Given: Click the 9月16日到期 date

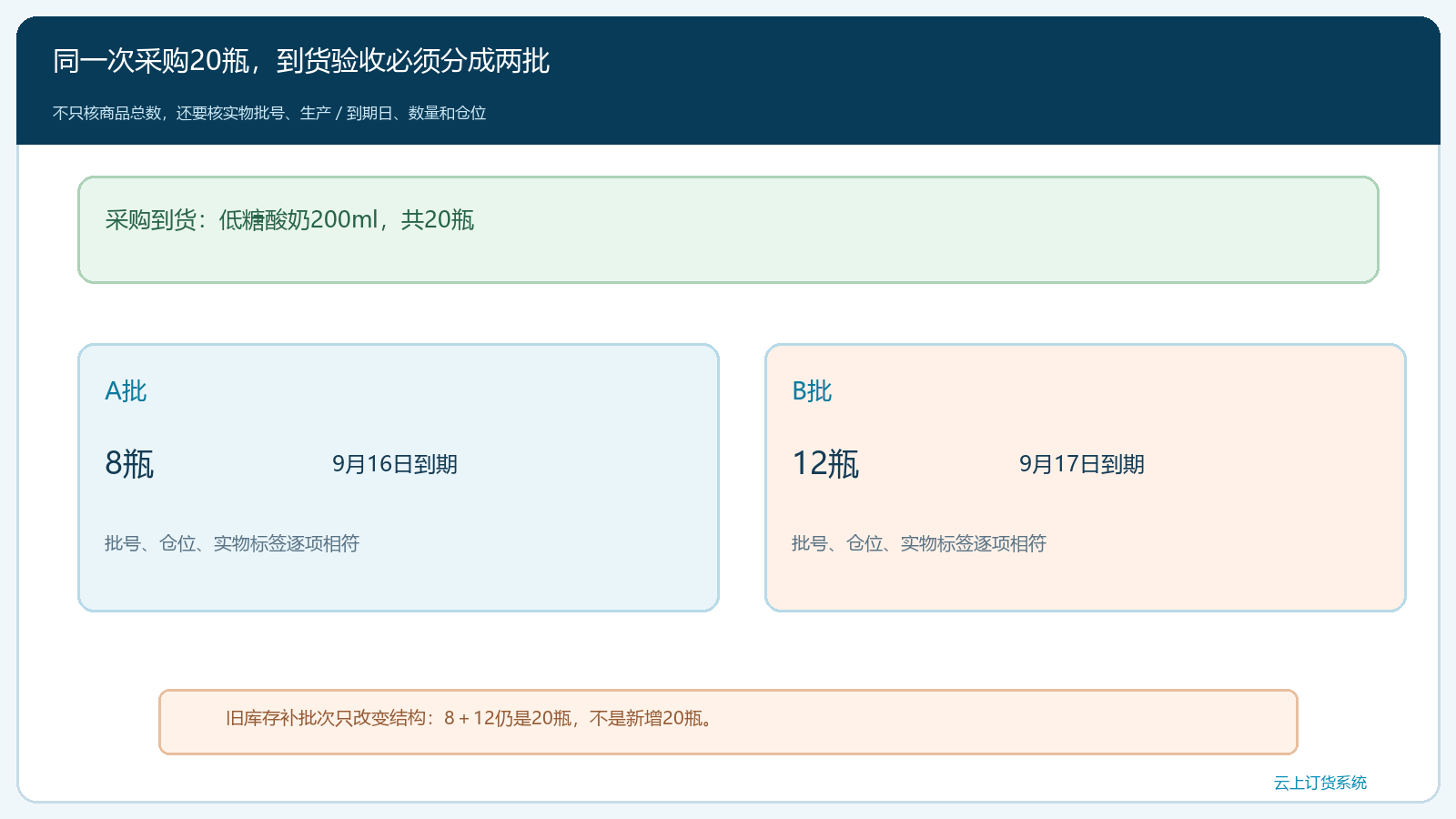Looking at the screenshot, I should pyautogui.click(x=395, y=464).
